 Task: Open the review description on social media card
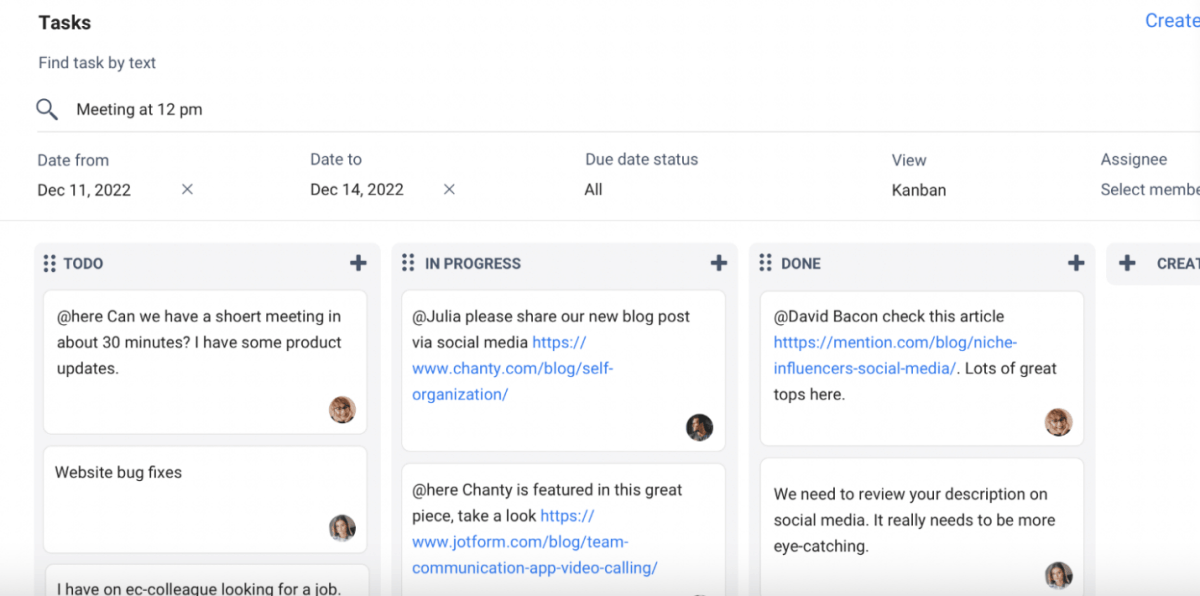pyautogui.click(x=922, y=527)
